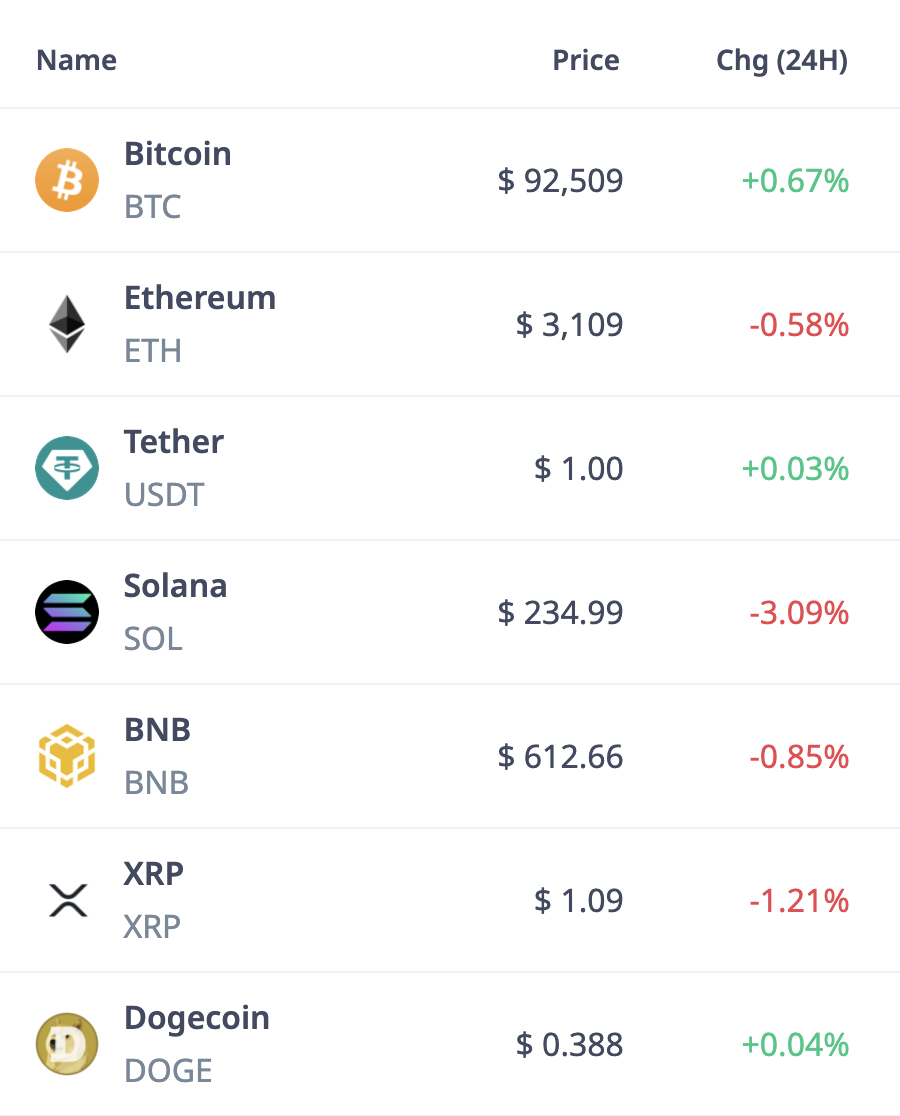Sort the list by the Name header

pyautogui.click(x=77, y=60)
